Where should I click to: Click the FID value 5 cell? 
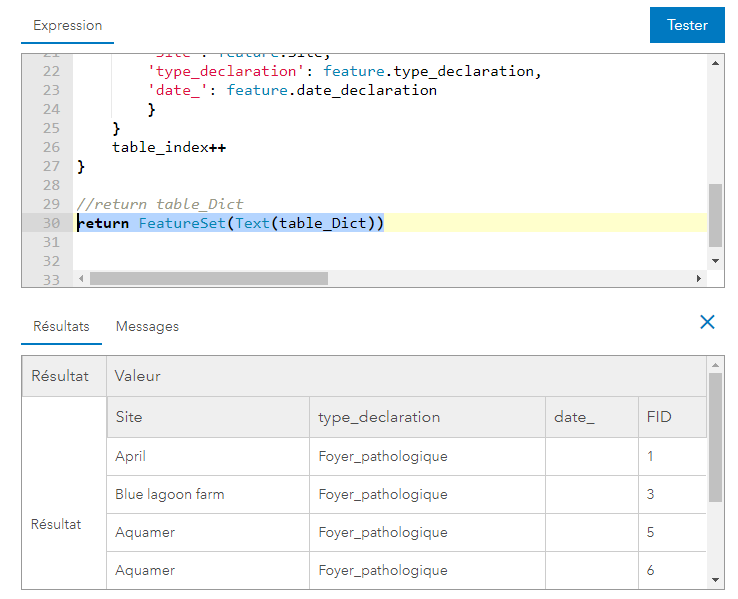pyautogui.click(x=672, y=533)
